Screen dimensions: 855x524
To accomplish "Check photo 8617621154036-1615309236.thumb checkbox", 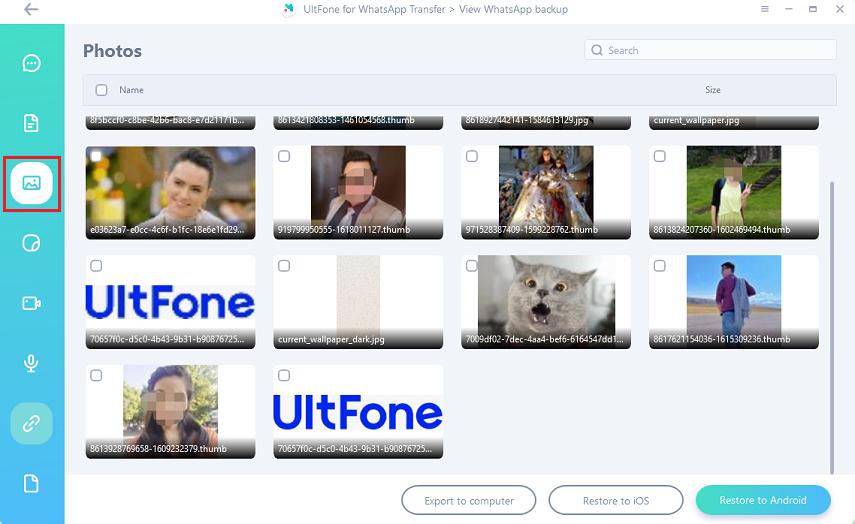I will [x=659, y=266].
